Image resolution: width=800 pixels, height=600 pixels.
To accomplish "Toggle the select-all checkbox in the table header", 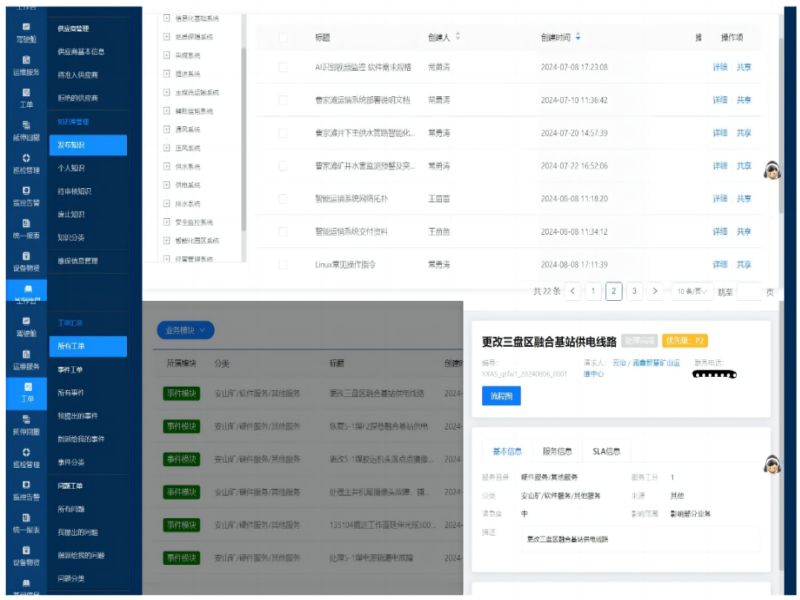I will coord(281,37).
